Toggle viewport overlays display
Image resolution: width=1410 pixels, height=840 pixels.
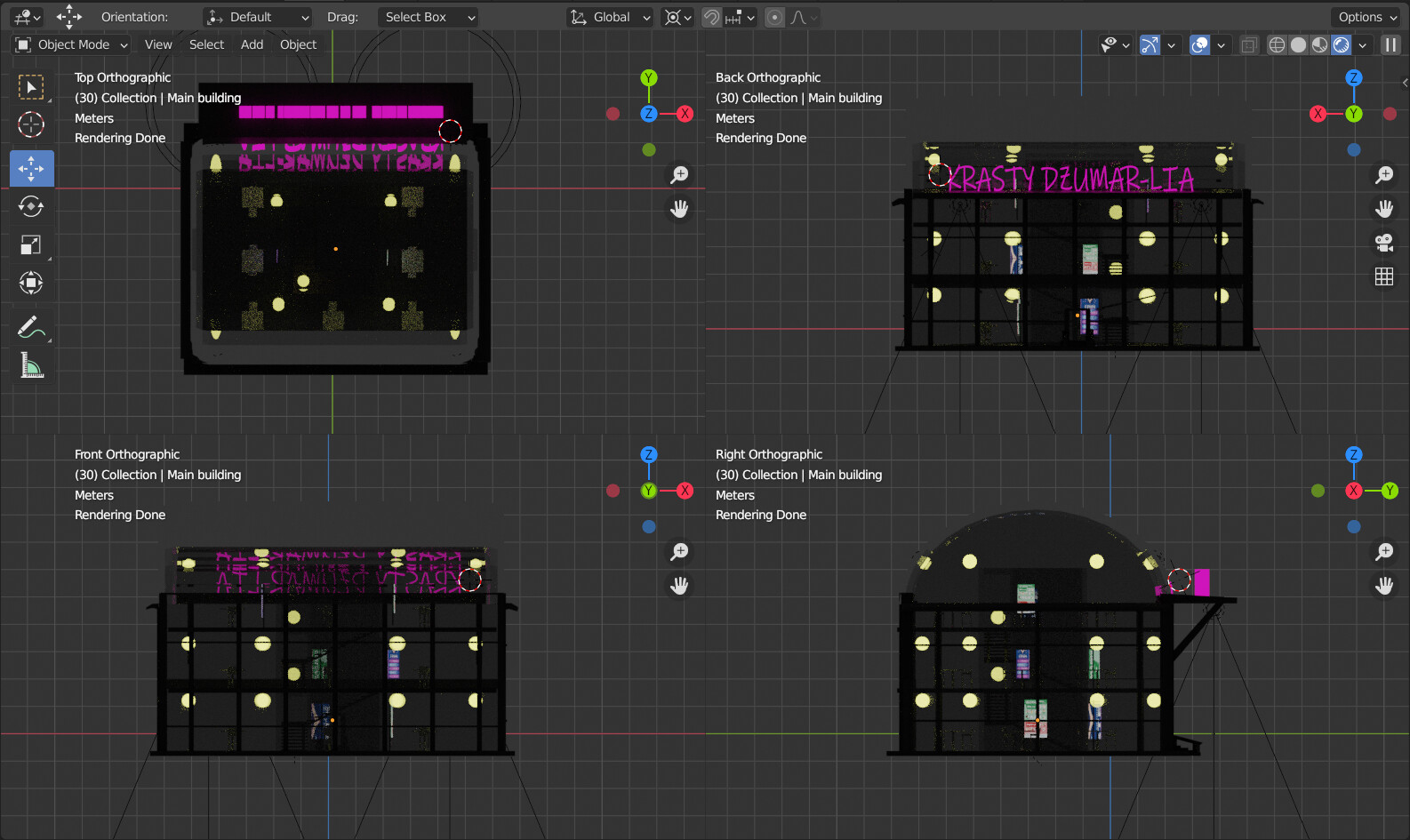tap(1200, 44)
